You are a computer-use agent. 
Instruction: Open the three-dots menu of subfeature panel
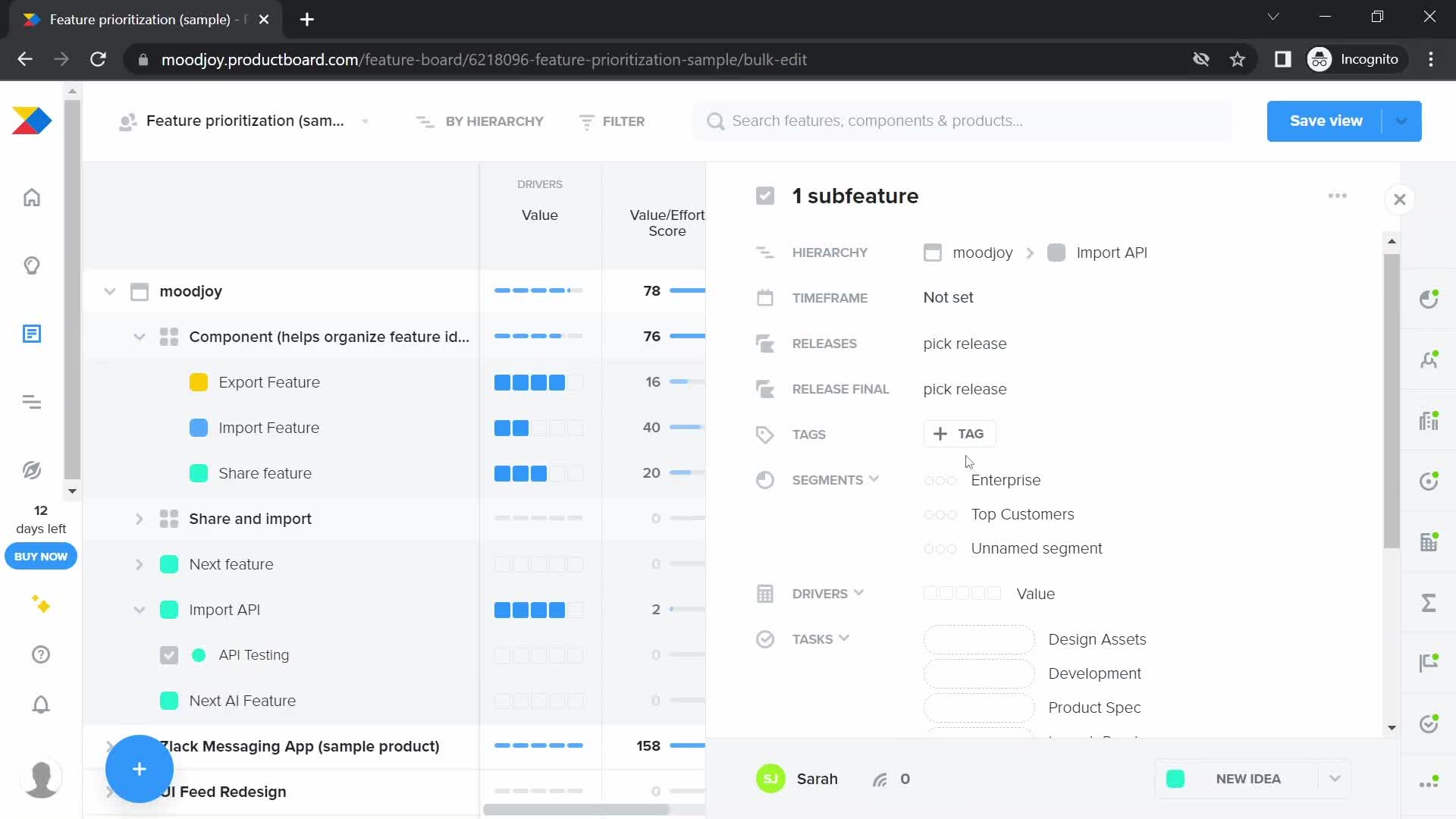1337,196
